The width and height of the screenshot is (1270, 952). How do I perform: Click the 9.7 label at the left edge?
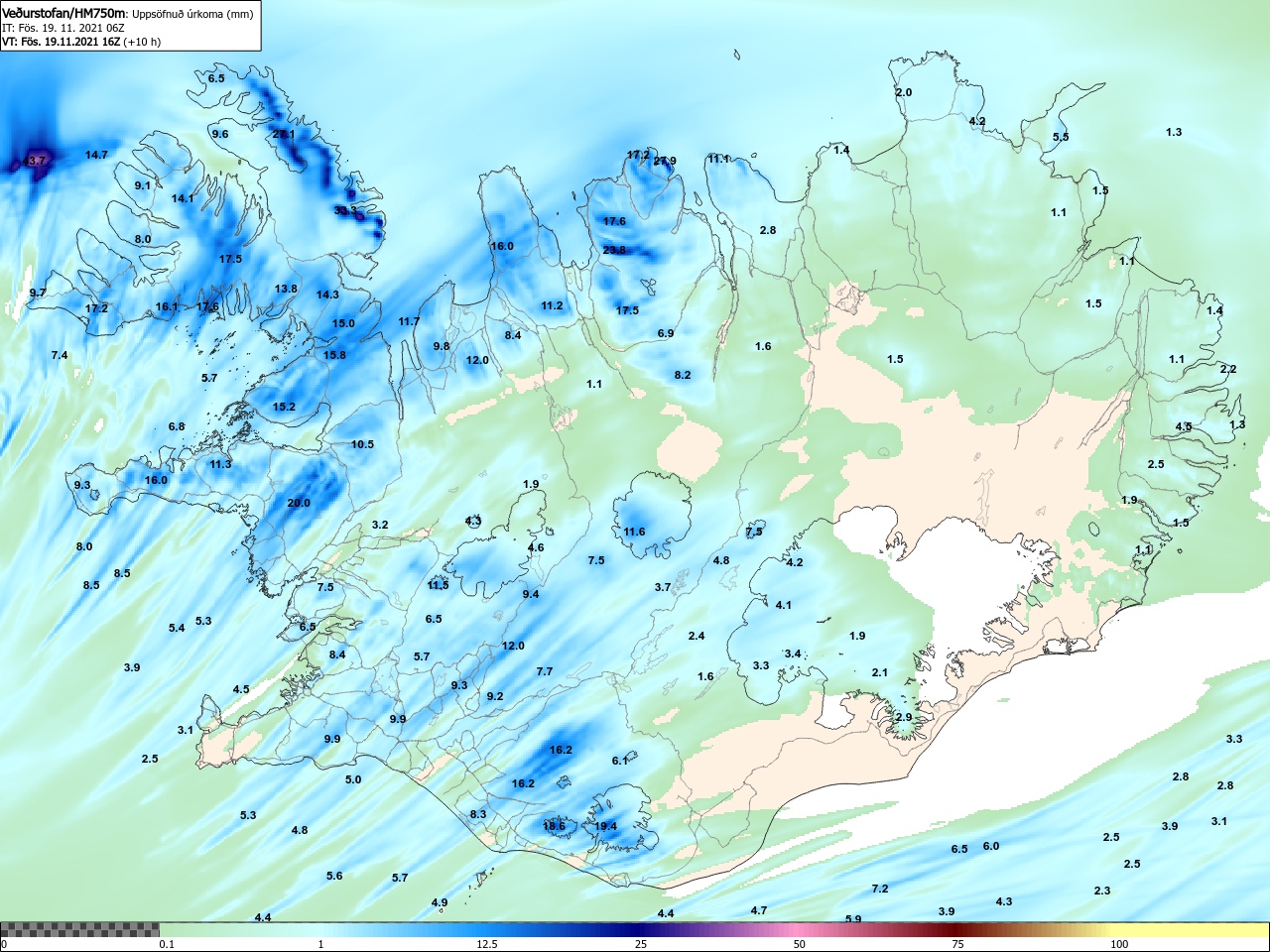click(38, 293)
